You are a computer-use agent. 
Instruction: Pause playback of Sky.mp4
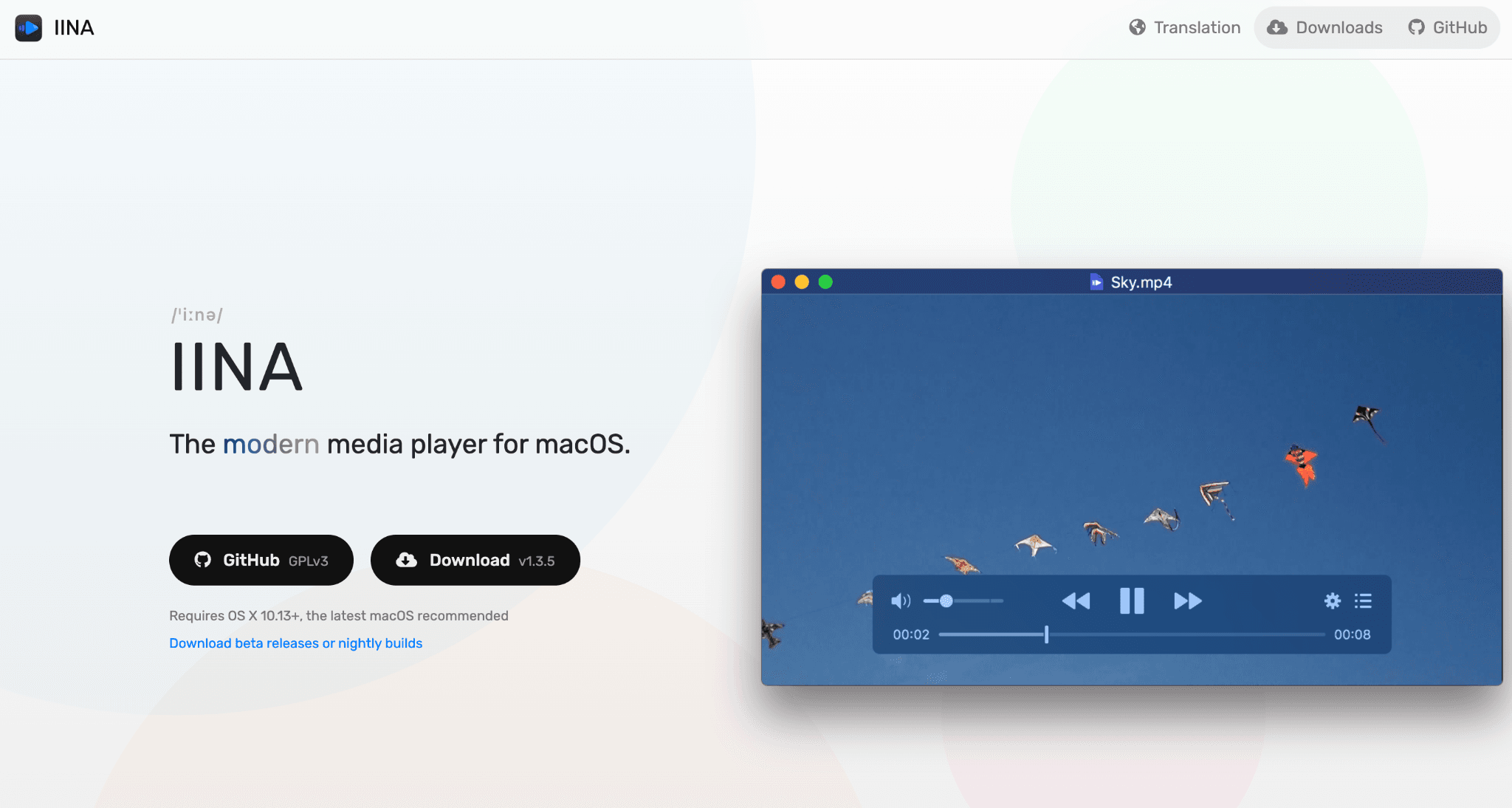[1130, 600]
